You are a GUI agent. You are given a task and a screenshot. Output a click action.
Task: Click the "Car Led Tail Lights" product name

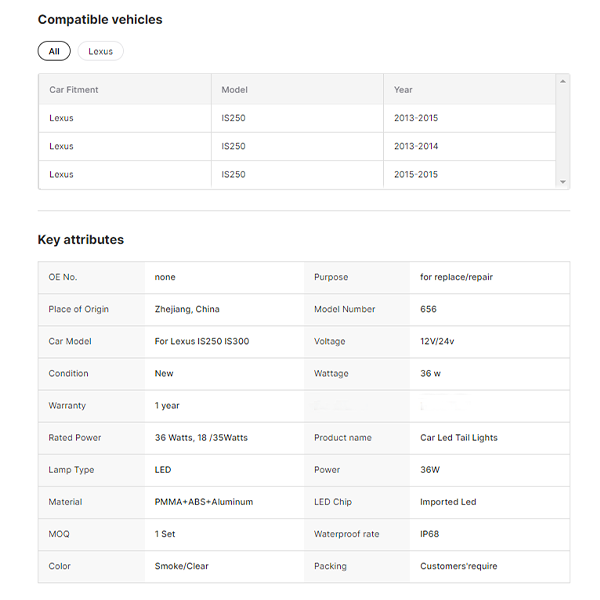[459, 438]
